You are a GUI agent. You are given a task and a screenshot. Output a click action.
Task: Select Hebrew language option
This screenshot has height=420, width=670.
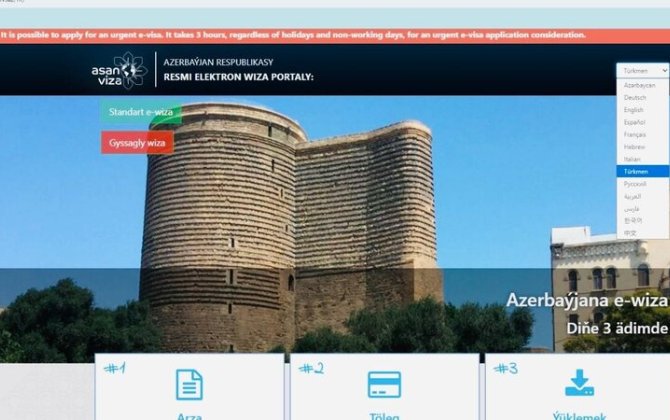634,147
